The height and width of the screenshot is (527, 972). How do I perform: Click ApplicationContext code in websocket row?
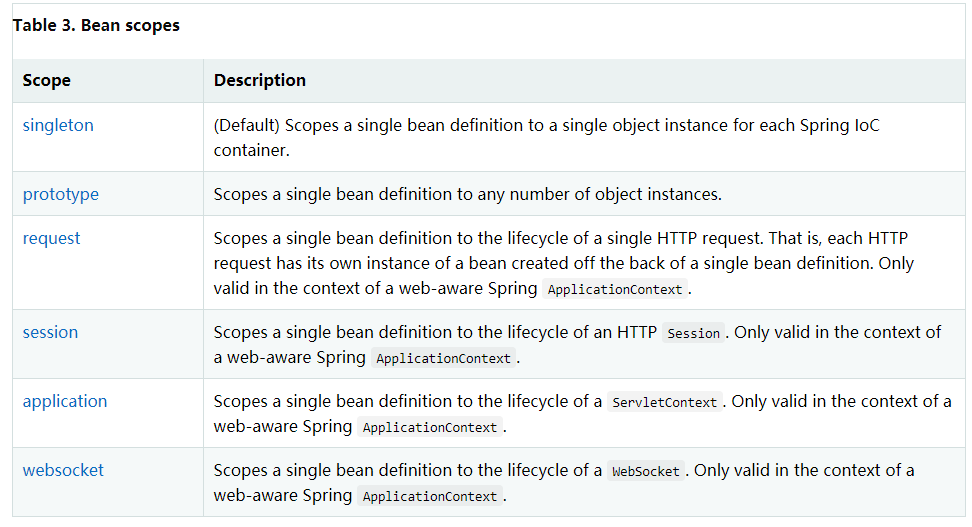pyautogui.click(x=430, y=495)
